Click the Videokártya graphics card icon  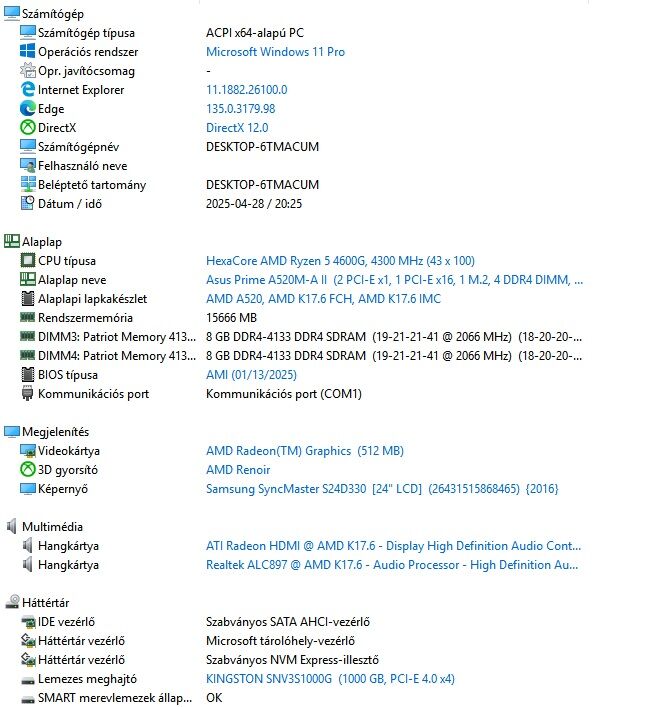[x=27, y=450]
